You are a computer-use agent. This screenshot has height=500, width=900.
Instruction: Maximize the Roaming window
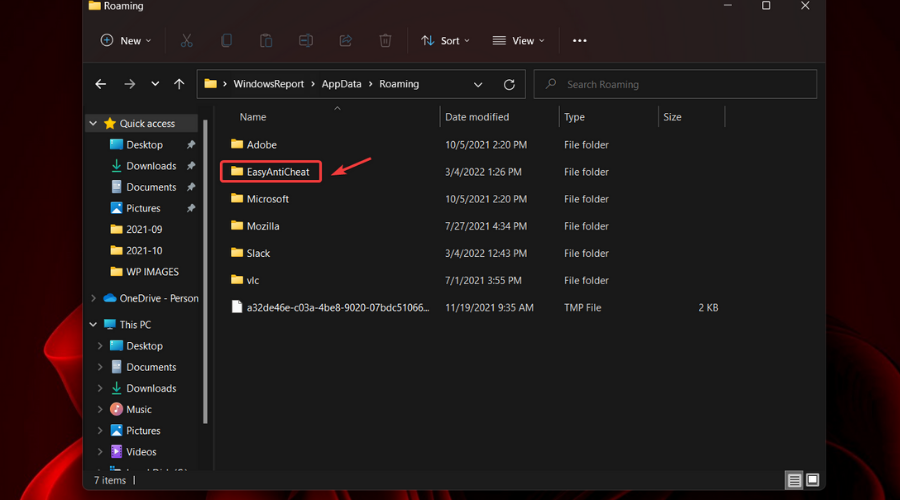(x=766, y=6)
